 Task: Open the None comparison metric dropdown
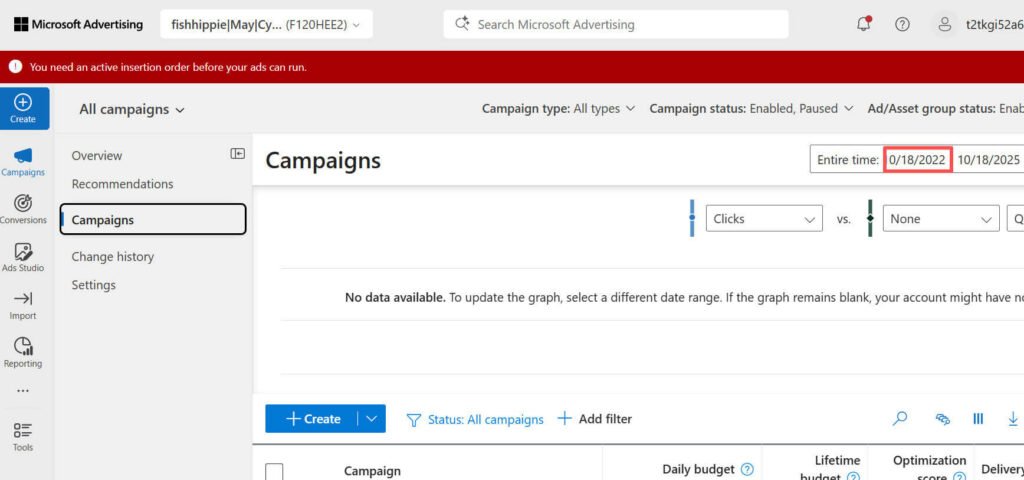(x=940, y=219)
